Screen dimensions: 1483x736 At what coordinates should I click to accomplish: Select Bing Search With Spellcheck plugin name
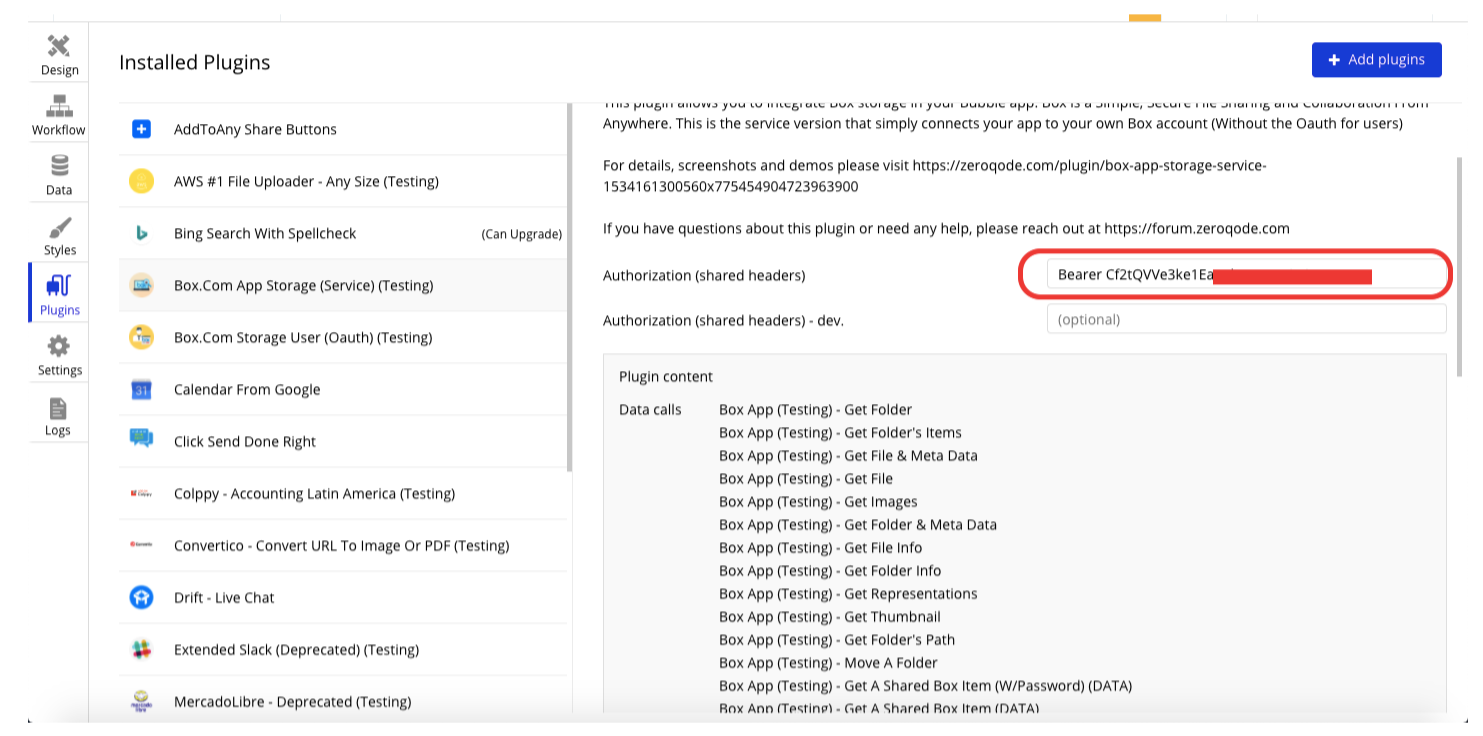tap(265, 233)
